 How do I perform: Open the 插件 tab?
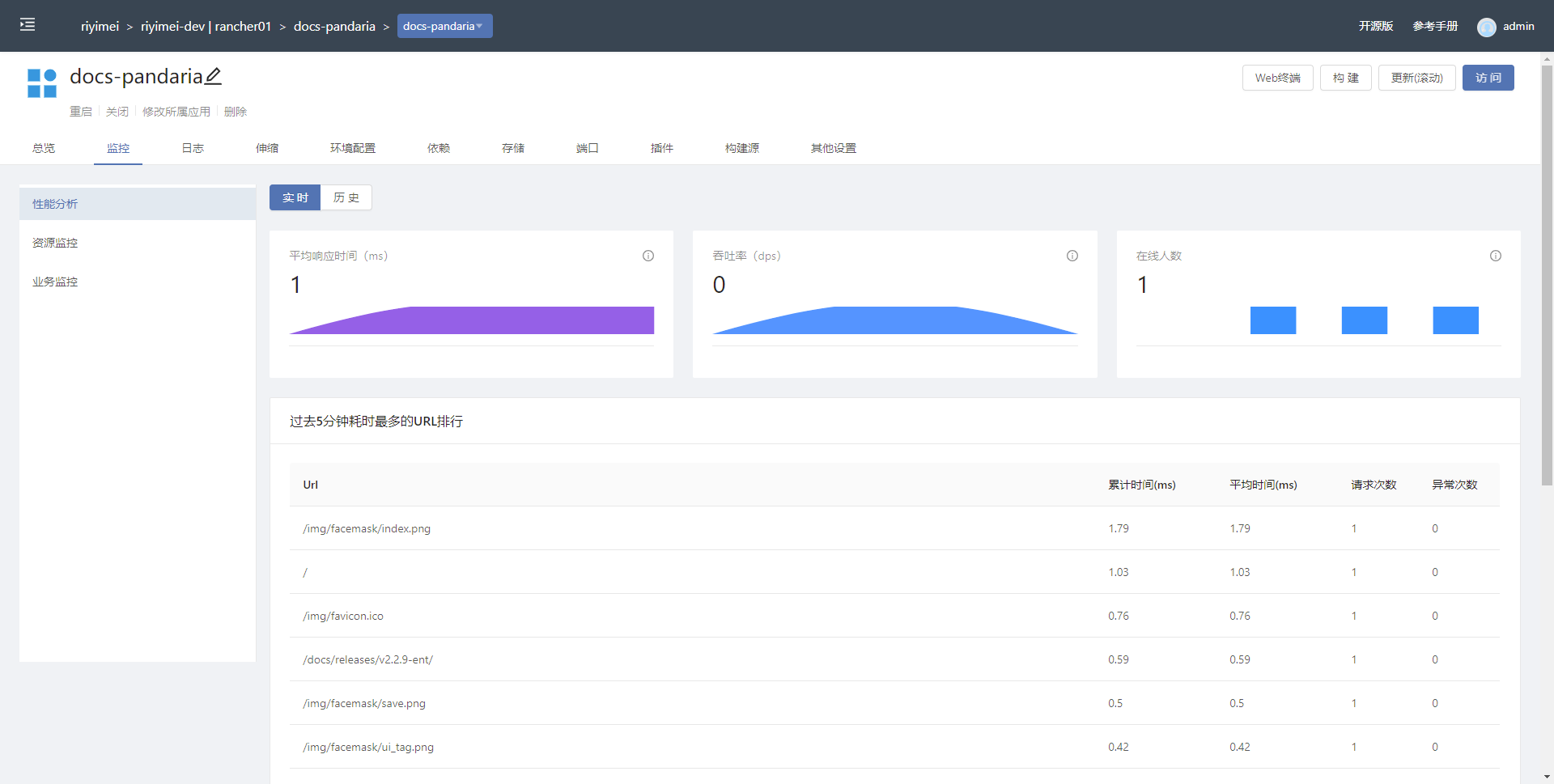pyautogui.click(x=662, y=148)
